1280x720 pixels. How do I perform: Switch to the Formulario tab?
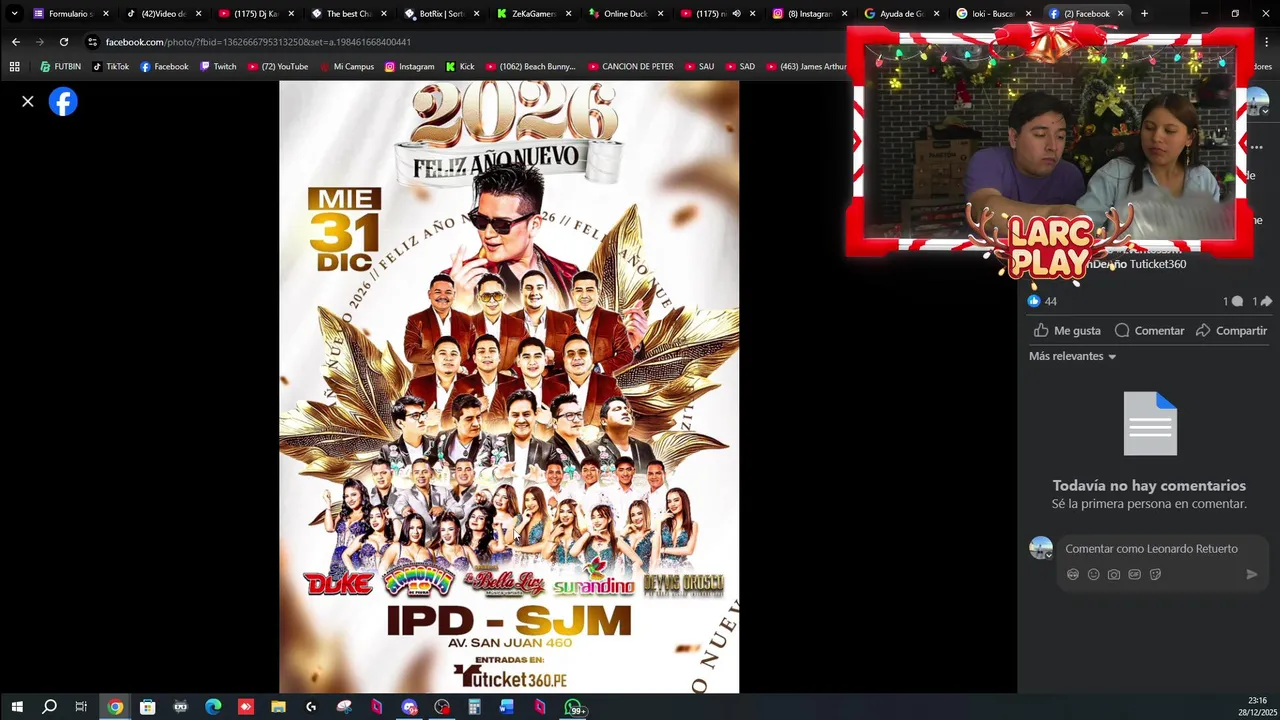(x=70, y=14)
